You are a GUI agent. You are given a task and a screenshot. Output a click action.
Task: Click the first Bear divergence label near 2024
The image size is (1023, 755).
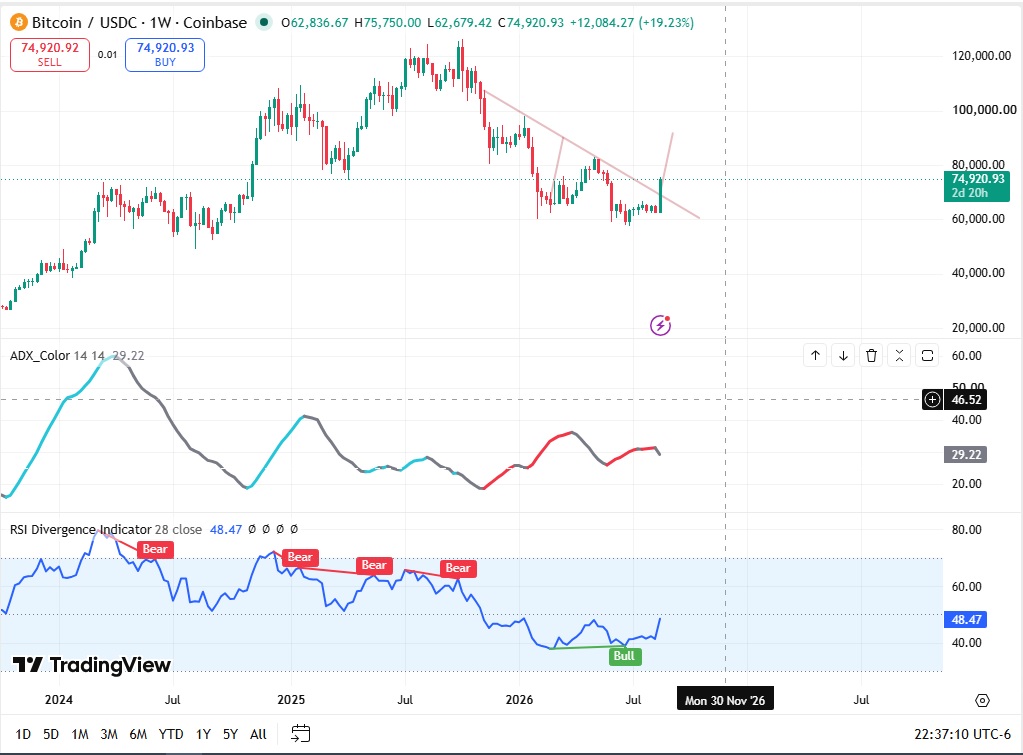(x=155, y=549)
